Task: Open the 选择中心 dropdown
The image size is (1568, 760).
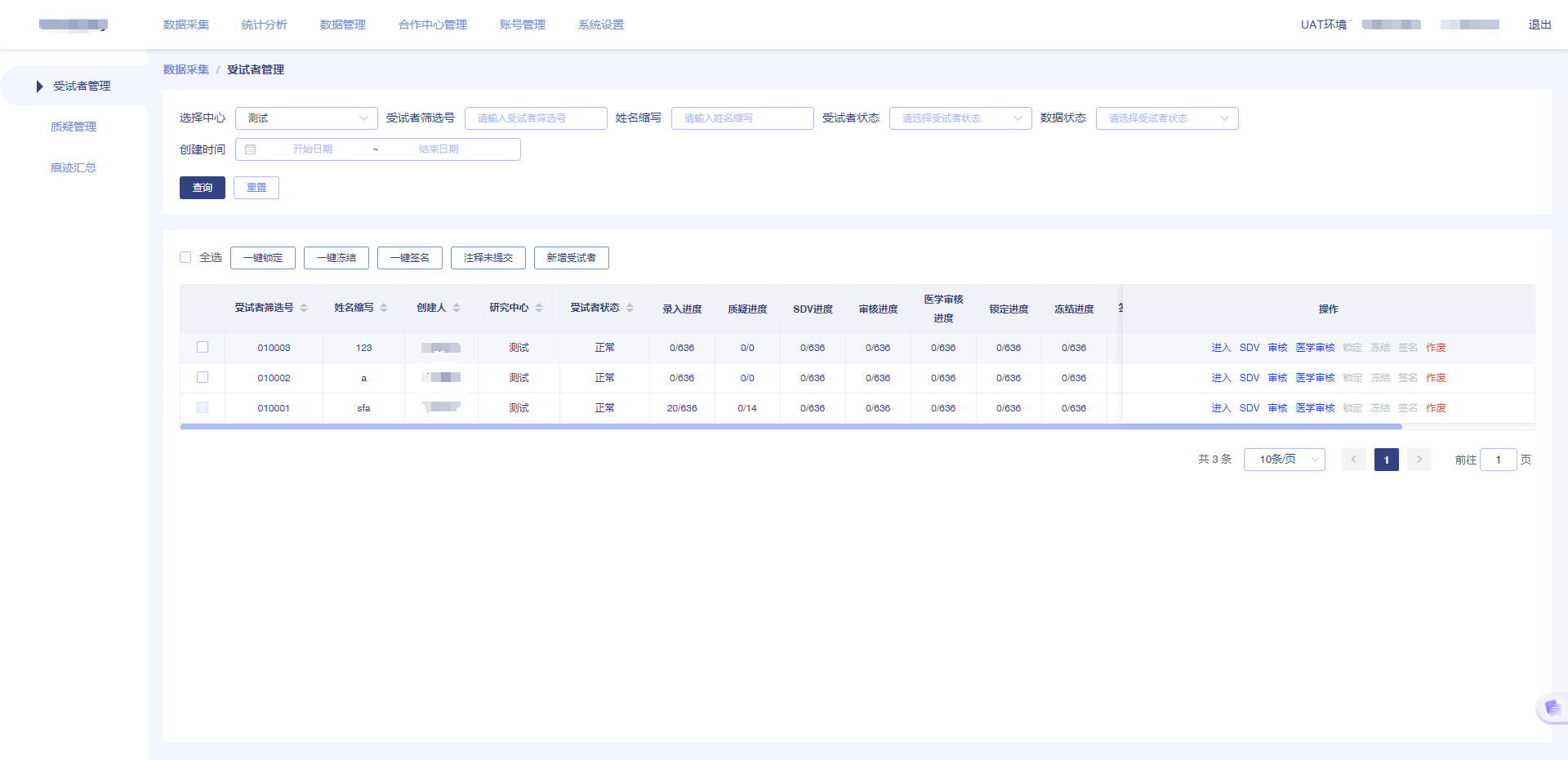Action: tap(306, 118)
